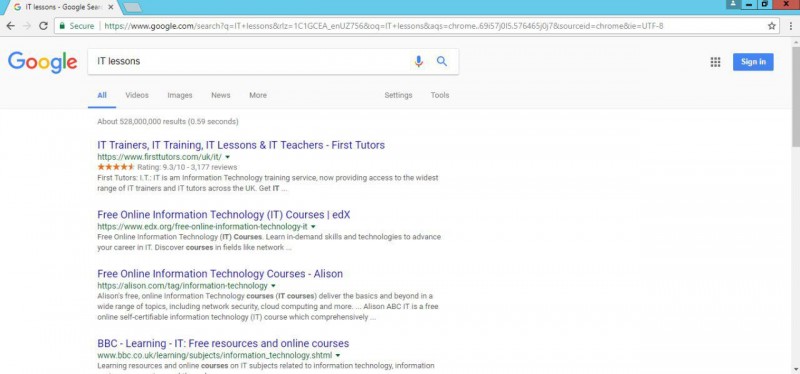Viewport: 800px width, 374px height.
Task: Open a new tab button
Action: pyautogui.click(x=133, y=7)
